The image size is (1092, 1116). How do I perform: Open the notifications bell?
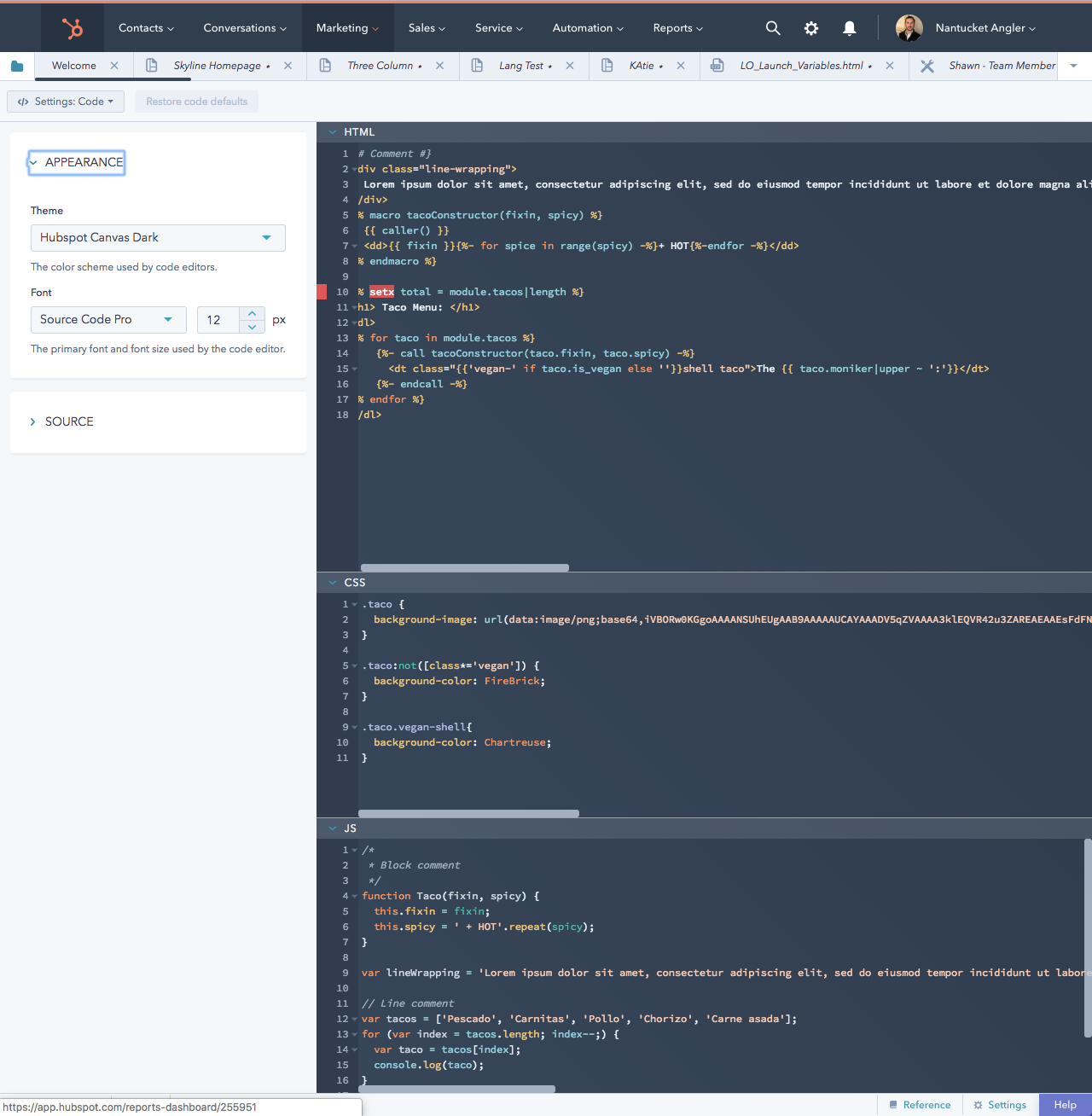pos(850,28)
